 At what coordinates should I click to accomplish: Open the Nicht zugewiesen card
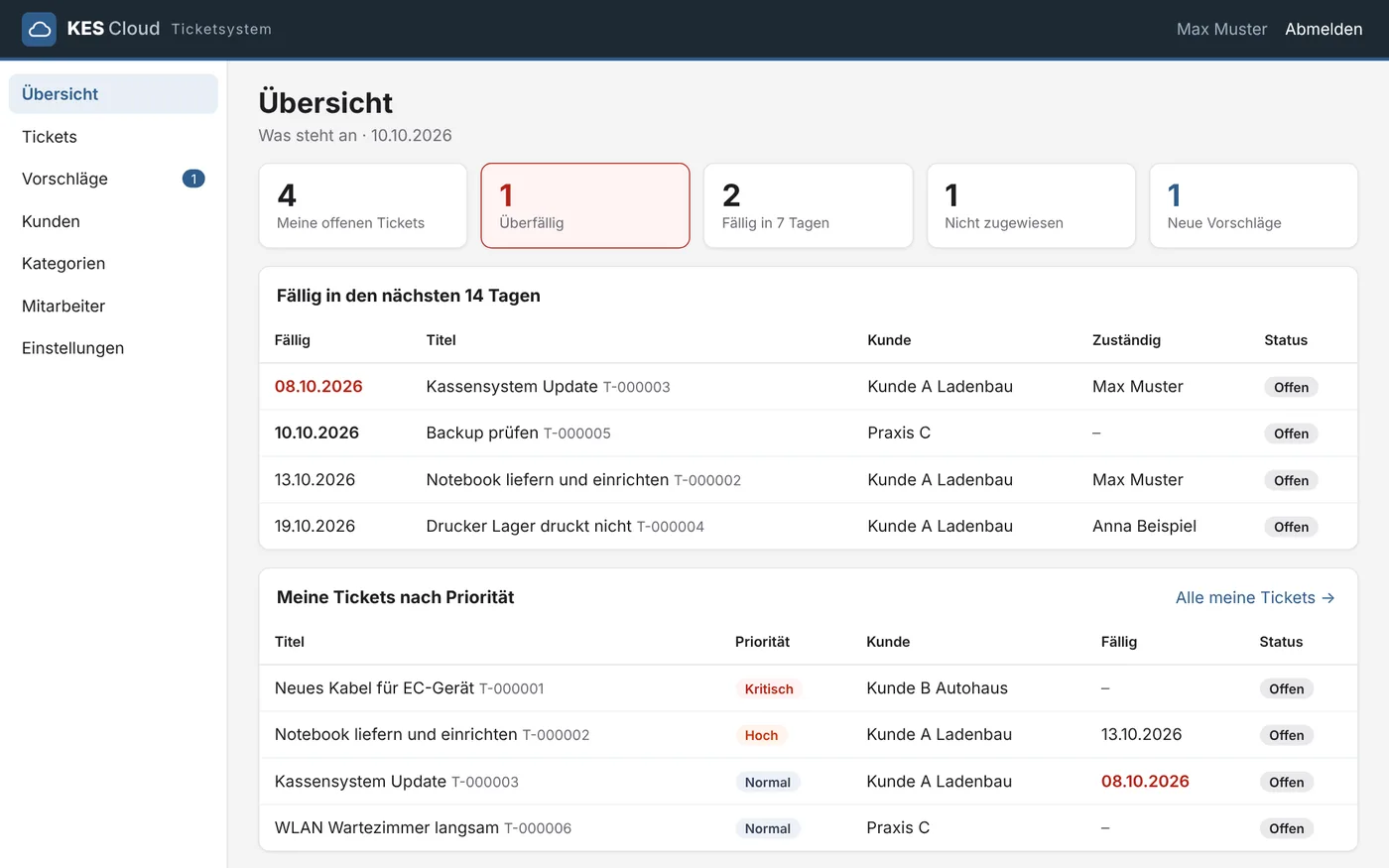[1031, 205]
